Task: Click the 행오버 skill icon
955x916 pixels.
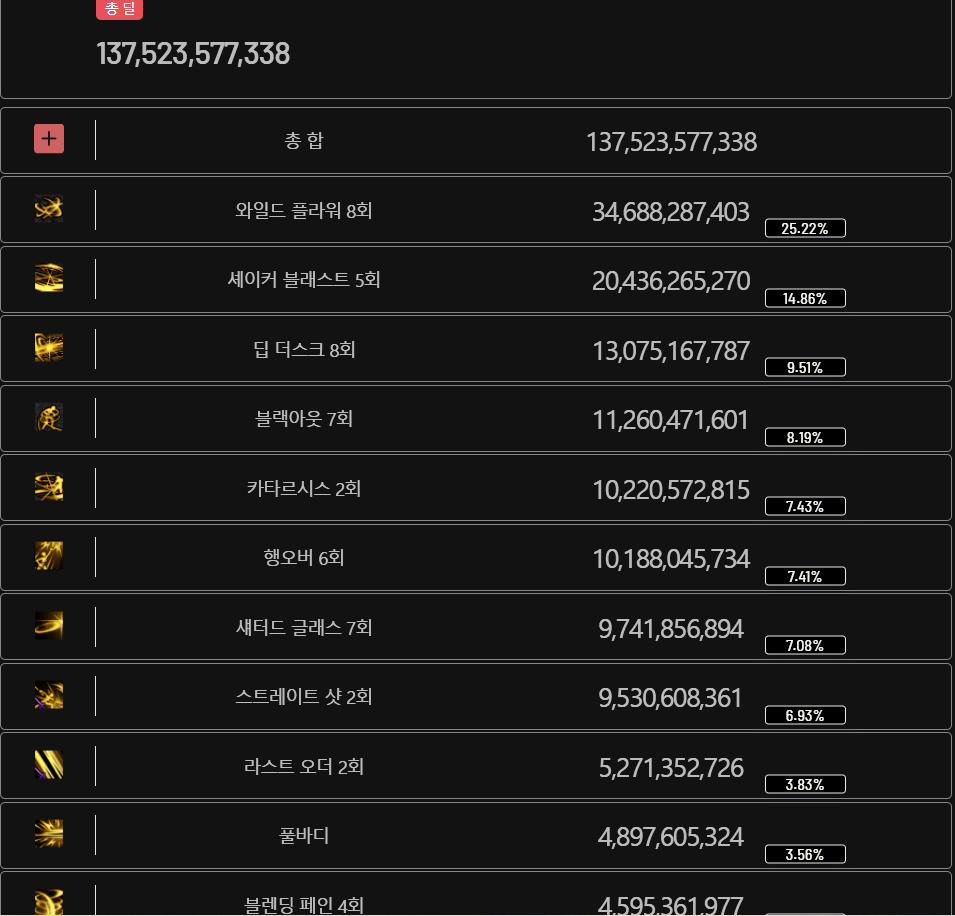Action: click(49, 556)
